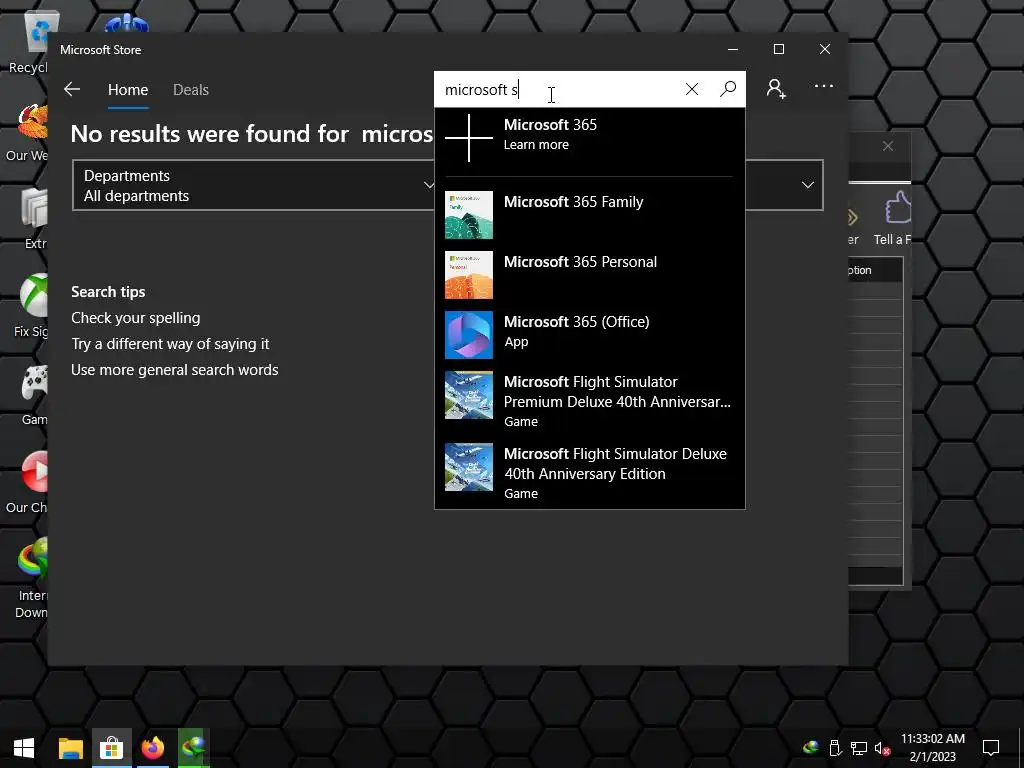Open Internet Download Manager desktop shortcut
This screenshot has width=1024, height=768.
(31, 577)
